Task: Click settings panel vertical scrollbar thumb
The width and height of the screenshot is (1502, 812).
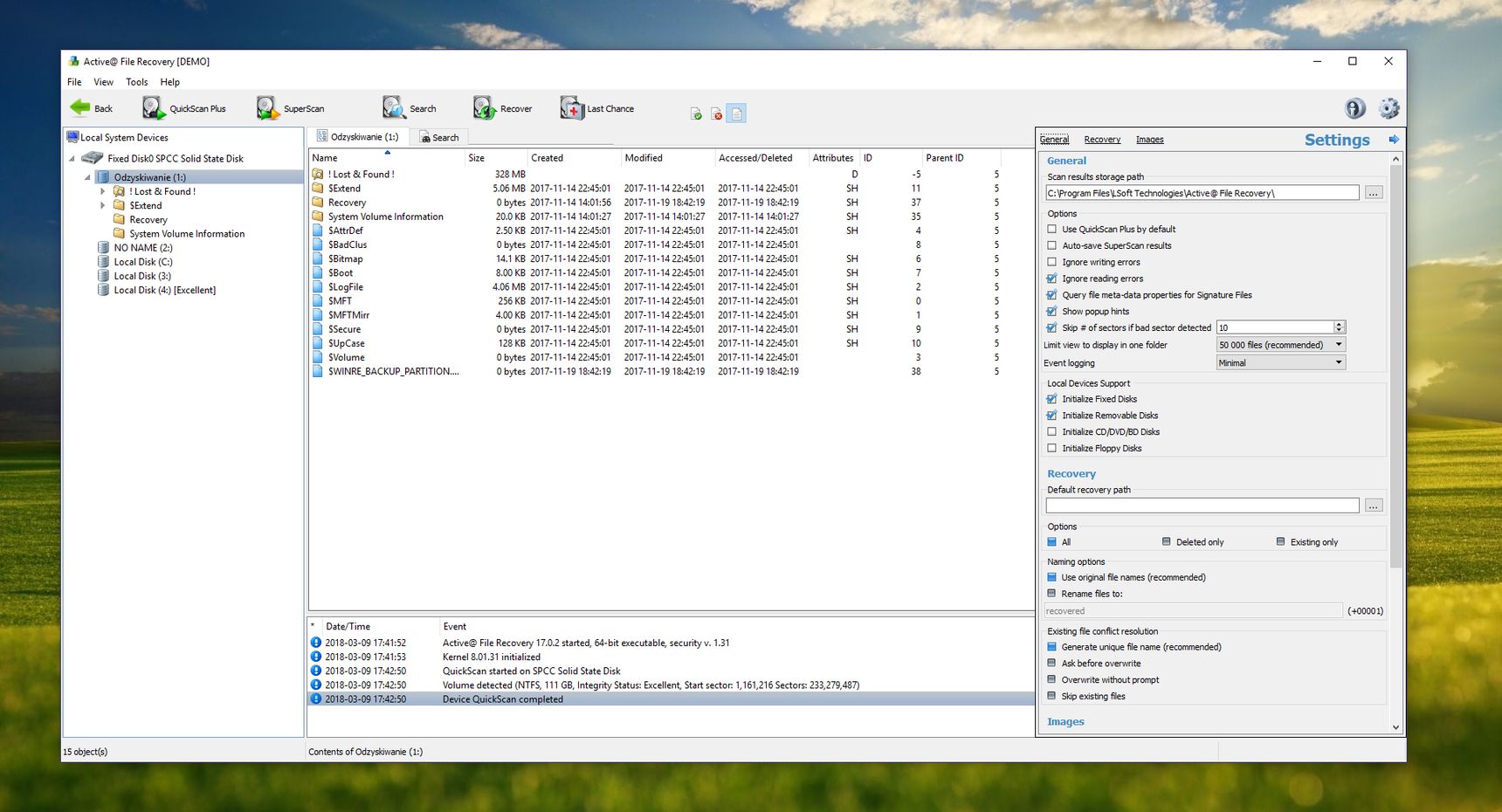Action: click(x=1395, y=367)
